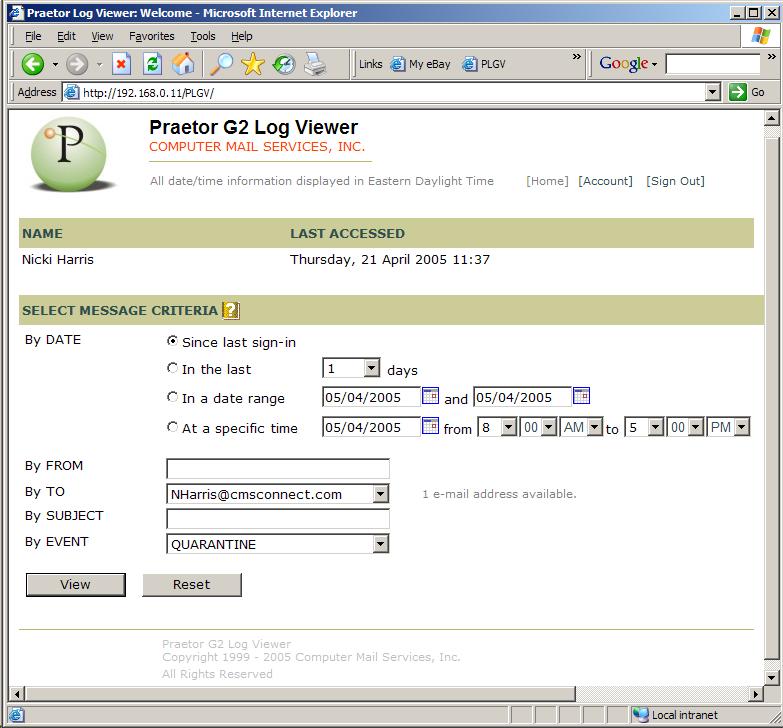Image resolution: width=783 pixels, height=728 pixels.
Task: Open the from hour dropdown
Action: (508, 427)
